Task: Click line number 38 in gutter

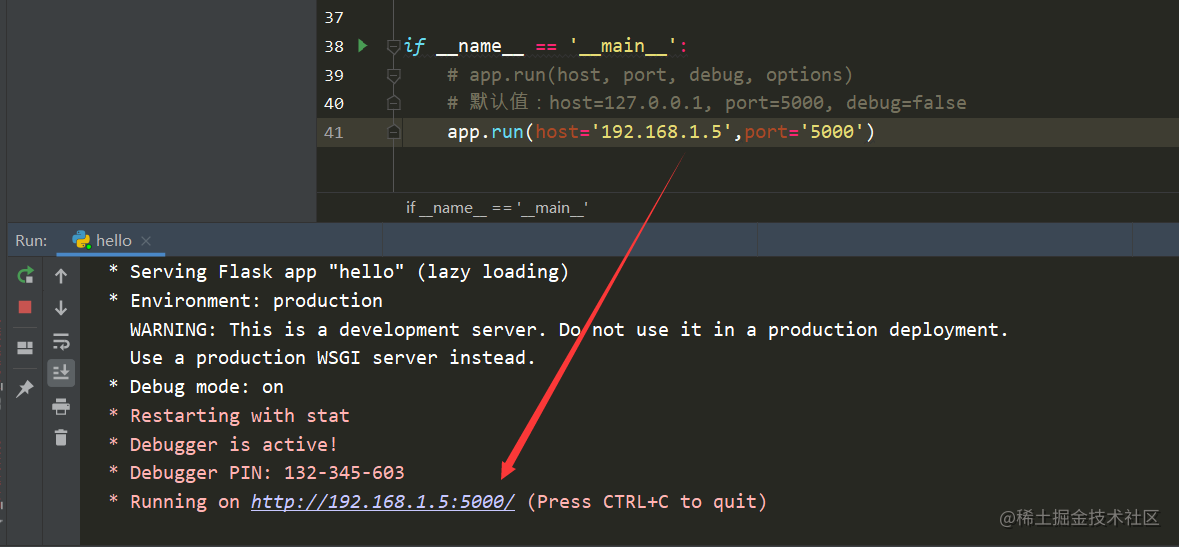Action: click(x=334, y=47)
